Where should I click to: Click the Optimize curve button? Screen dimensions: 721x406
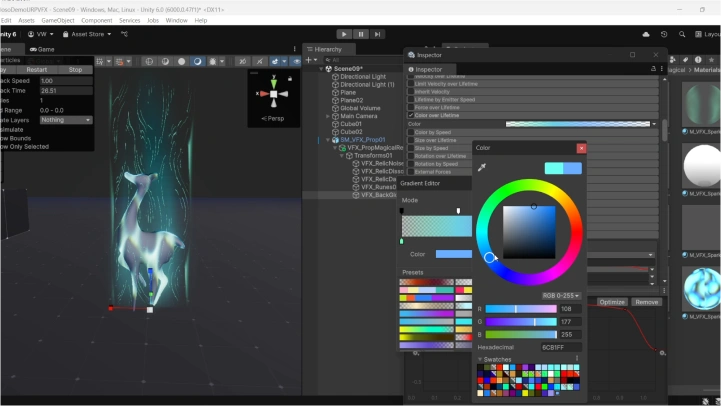(x=612, y=302)
